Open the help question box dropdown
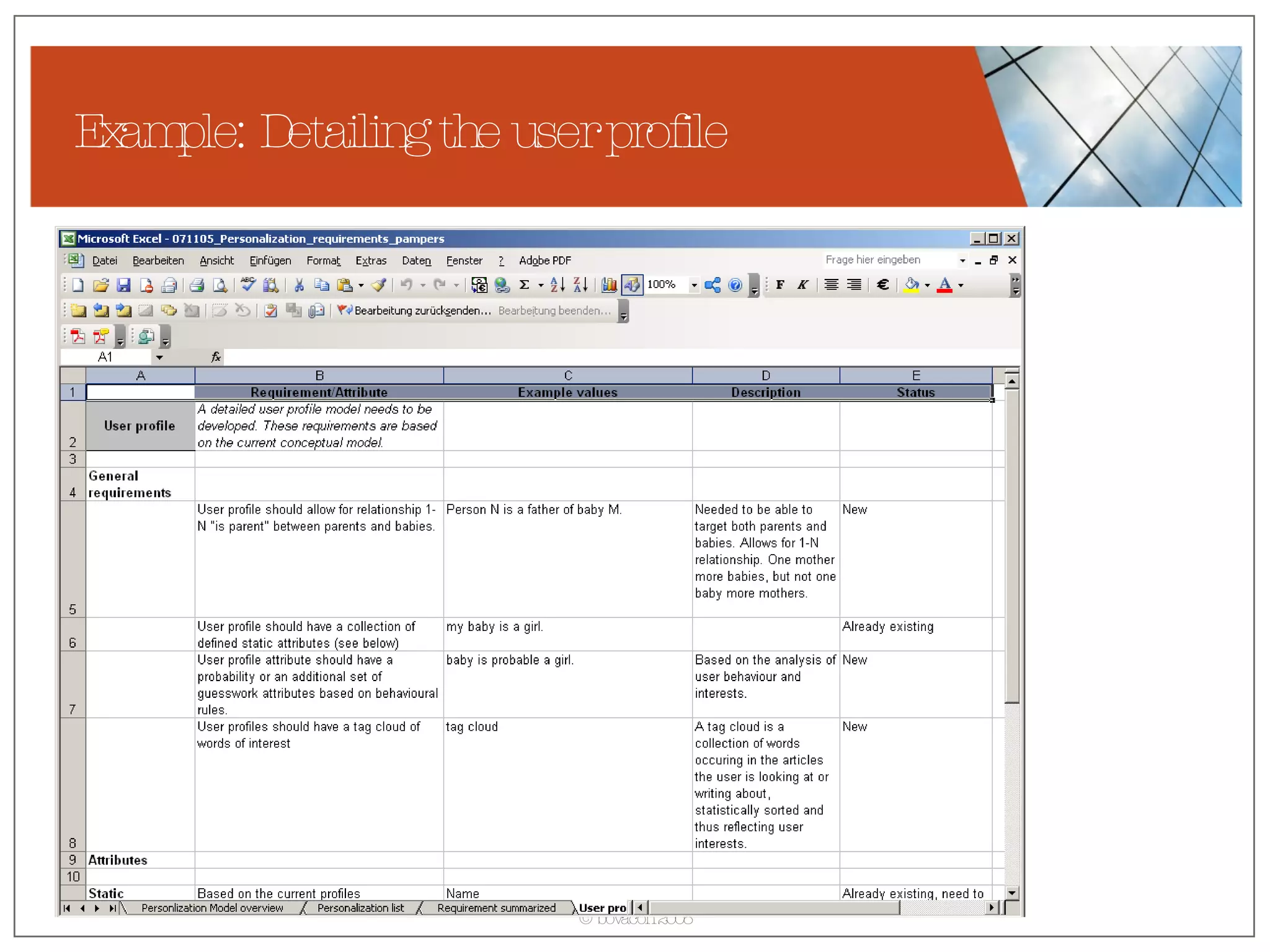 962,261
